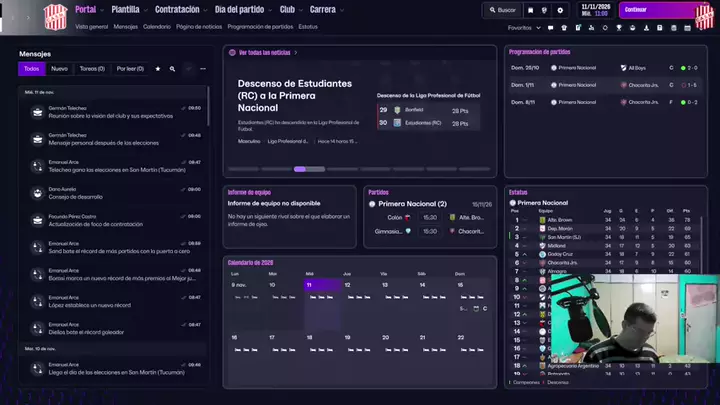Toggle the Nuevo messages filter
This screenshot has height=405, width=720.
coord(59,69)
